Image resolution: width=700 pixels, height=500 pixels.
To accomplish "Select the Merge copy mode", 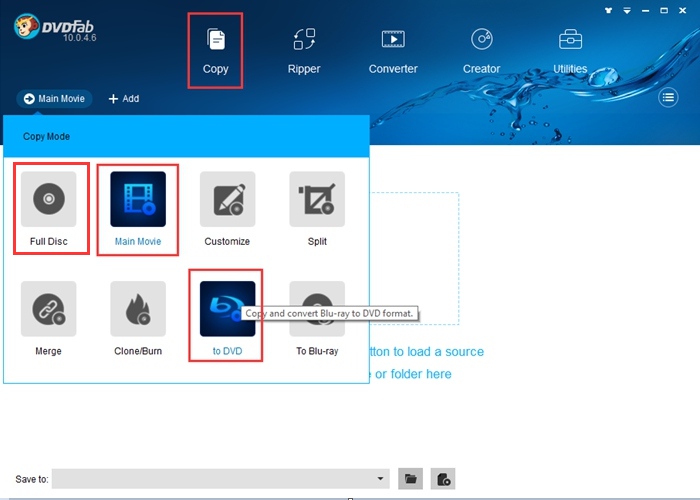I will tap(49, 319).
